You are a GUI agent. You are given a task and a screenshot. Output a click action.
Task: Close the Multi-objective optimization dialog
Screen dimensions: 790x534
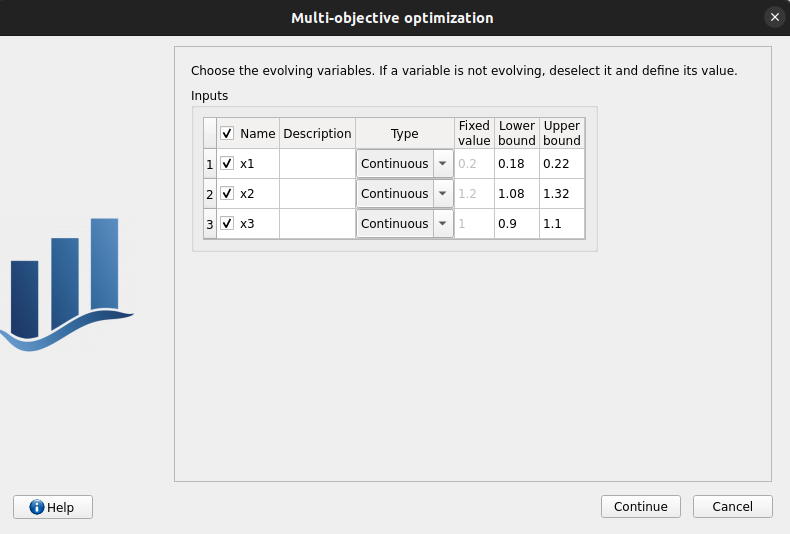(774, 18)
